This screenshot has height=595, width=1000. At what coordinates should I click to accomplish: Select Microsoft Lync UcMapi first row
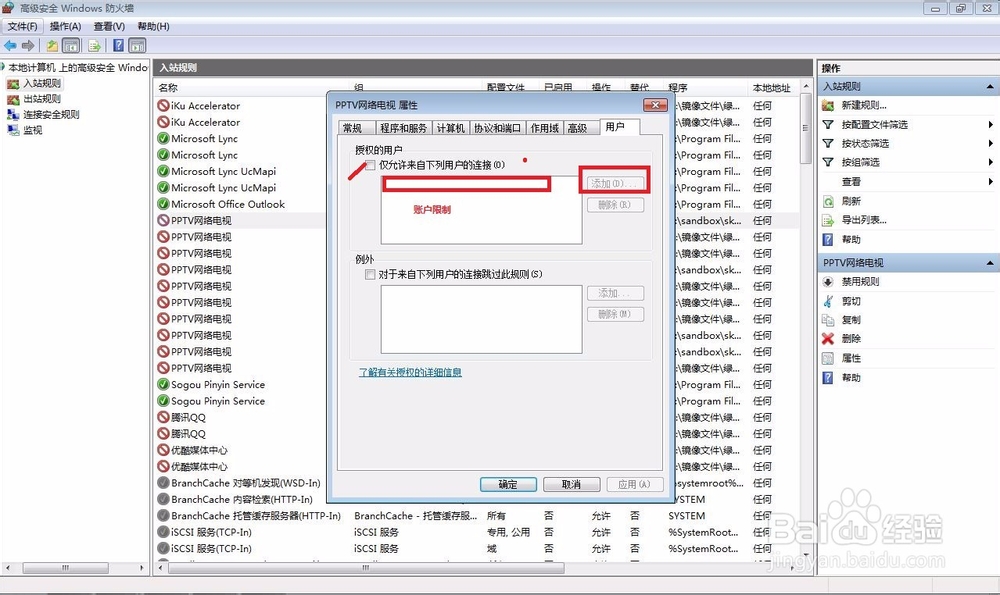(x=223, y=172)
